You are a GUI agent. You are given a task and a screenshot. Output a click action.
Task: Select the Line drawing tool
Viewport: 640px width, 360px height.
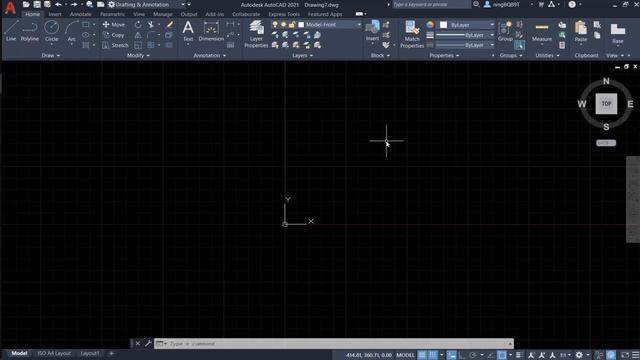pyautogui.click(x=11, y=31)
